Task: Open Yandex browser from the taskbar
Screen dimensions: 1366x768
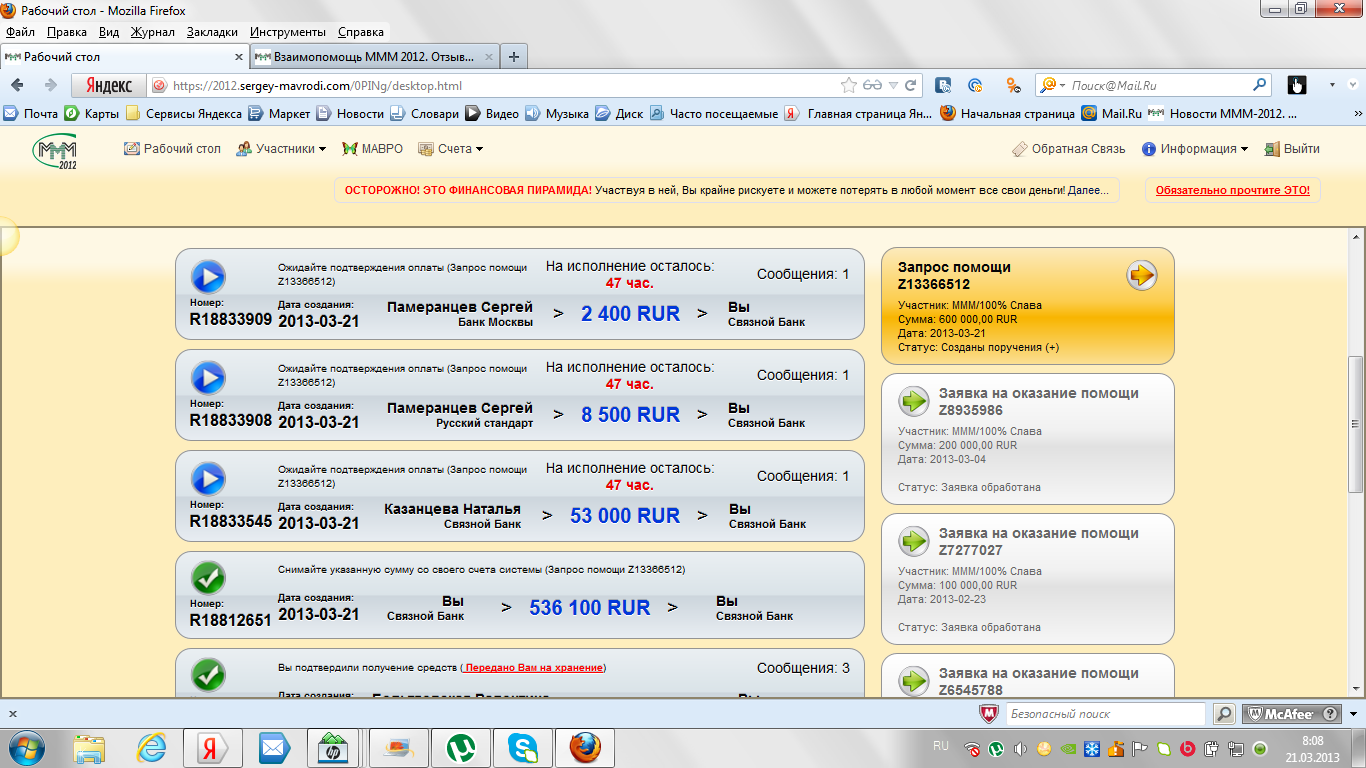Action: (x=211, y=747)
